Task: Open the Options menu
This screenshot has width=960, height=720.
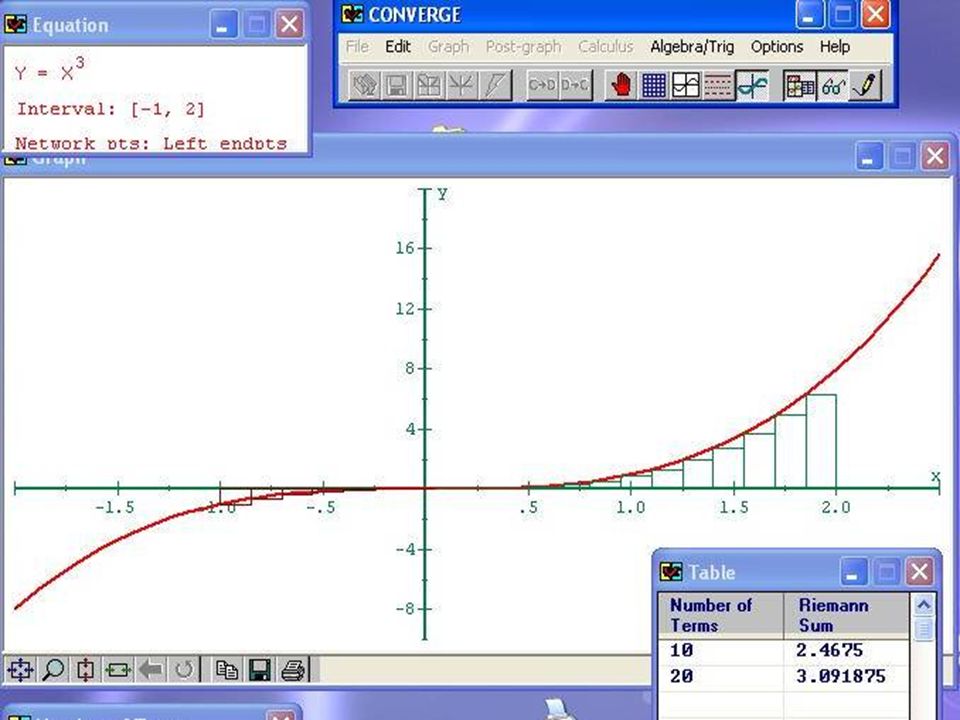Action: [777, 47]
